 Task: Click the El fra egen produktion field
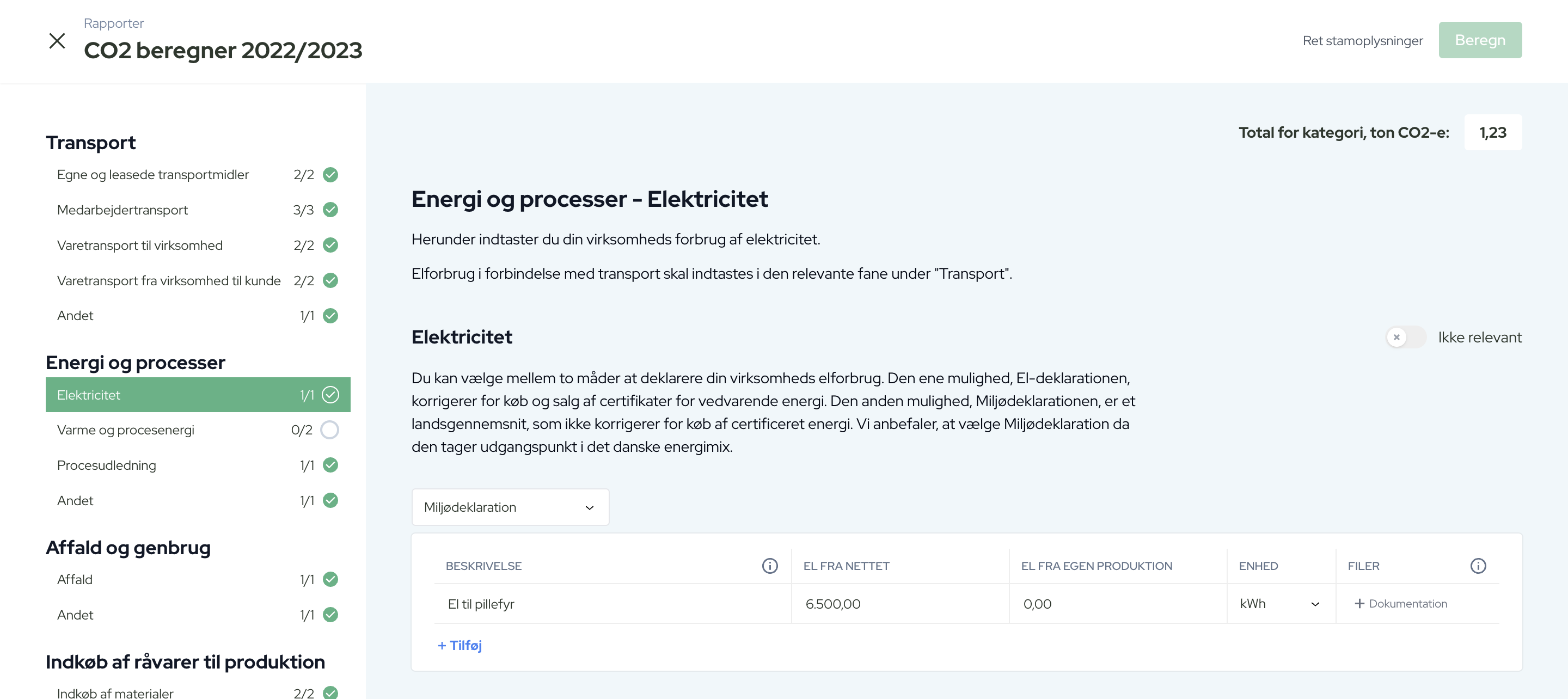point(1116,603)
